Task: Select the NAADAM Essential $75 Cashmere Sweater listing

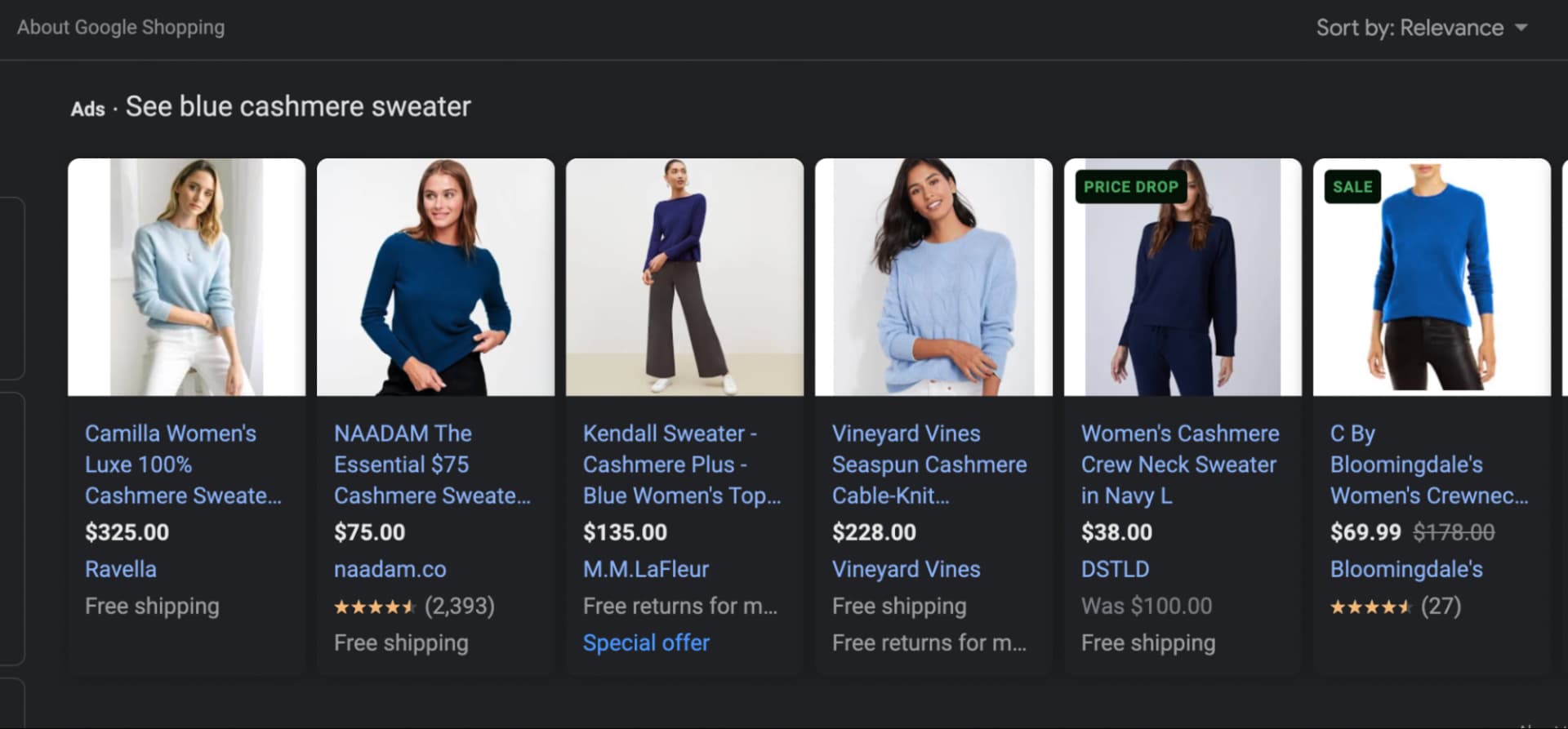Action: 434,465
